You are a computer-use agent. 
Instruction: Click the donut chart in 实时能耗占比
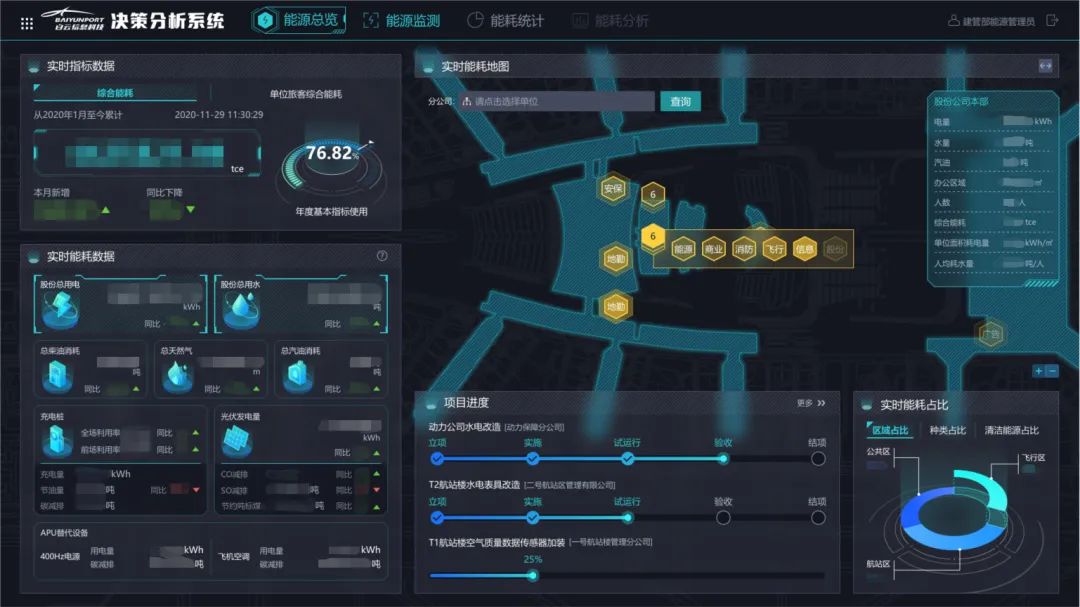pyautogui.click(x=955, y=510)
